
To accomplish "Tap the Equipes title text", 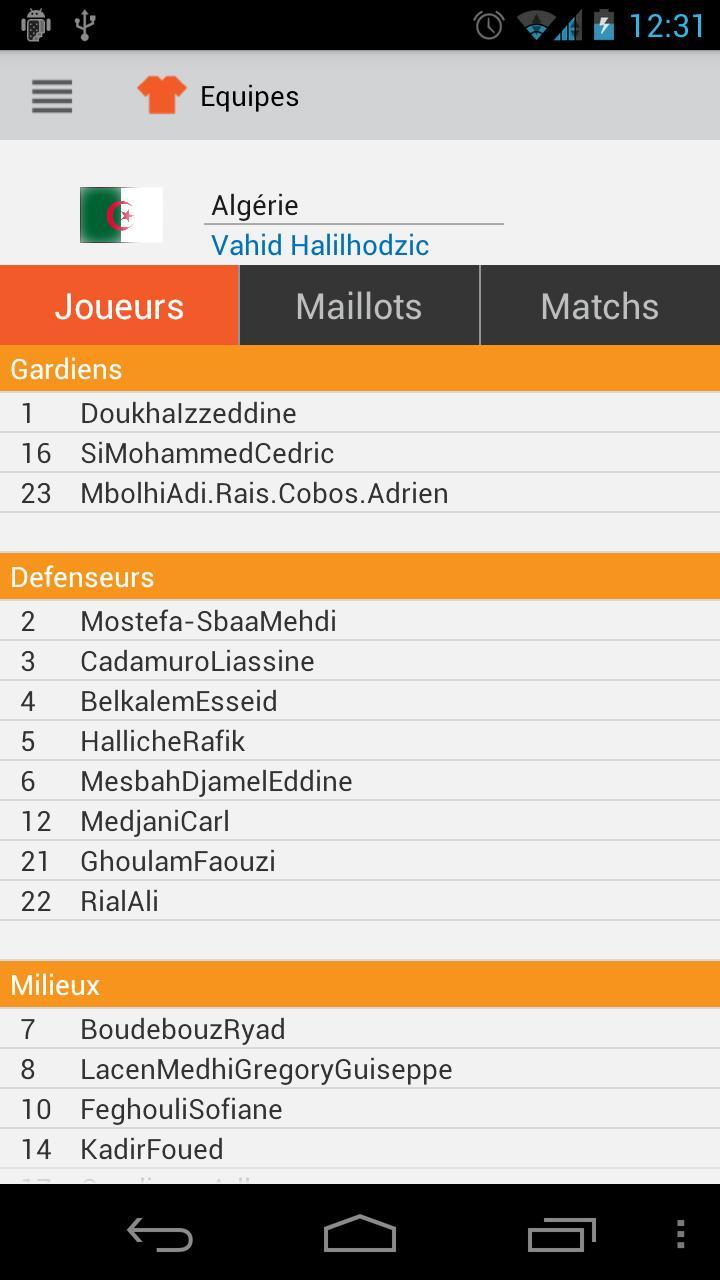I will coord(249,96).
